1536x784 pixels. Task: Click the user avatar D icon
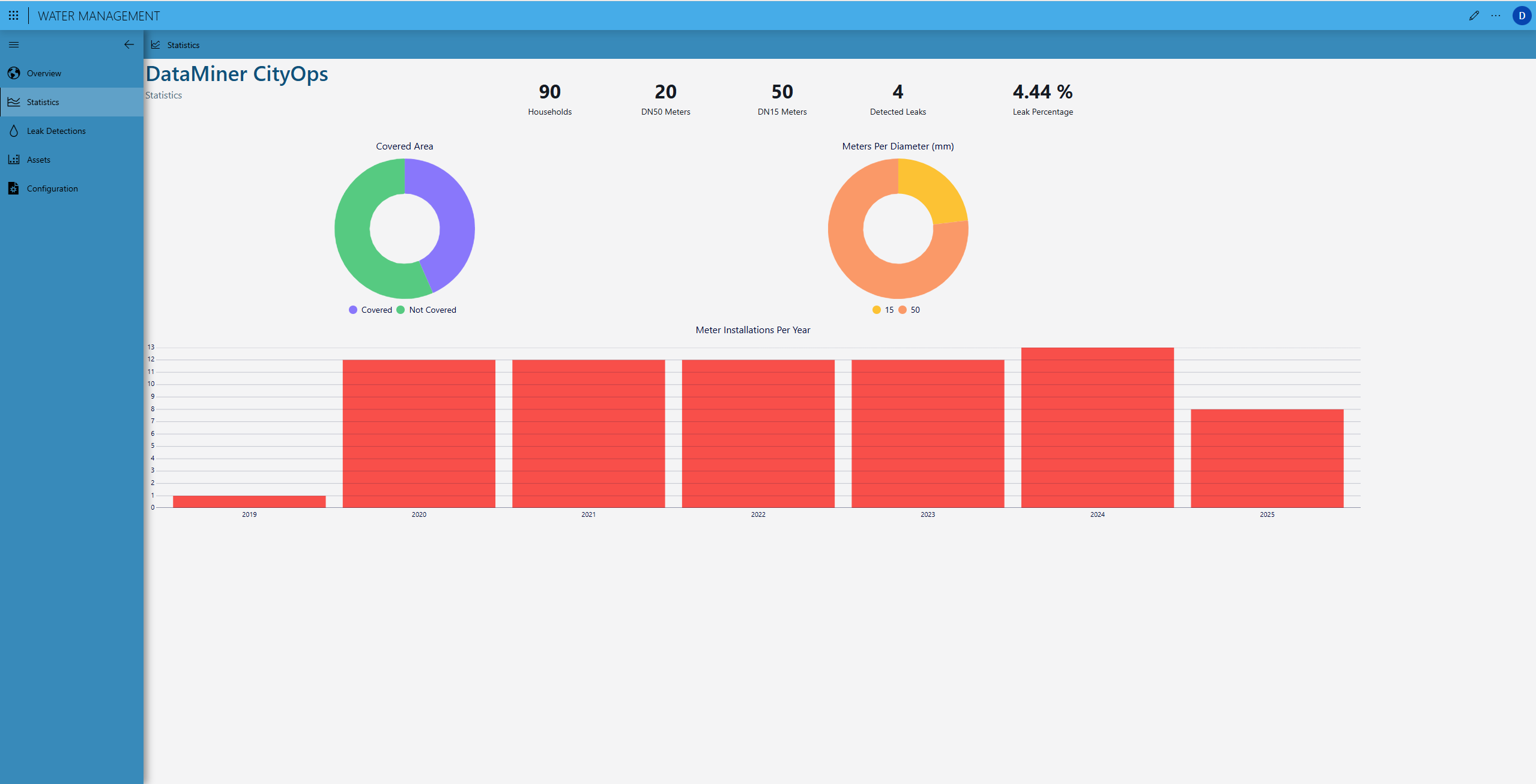pos(1522,16)
